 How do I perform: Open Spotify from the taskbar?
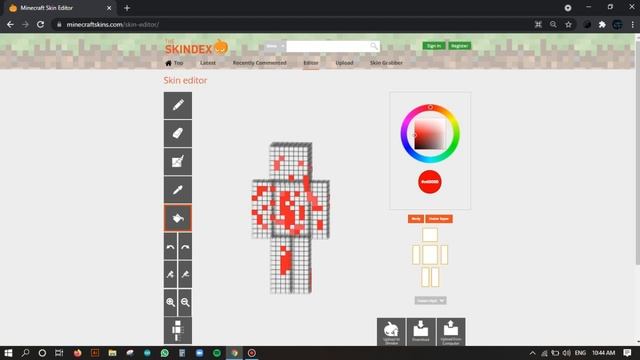[217, 353]
